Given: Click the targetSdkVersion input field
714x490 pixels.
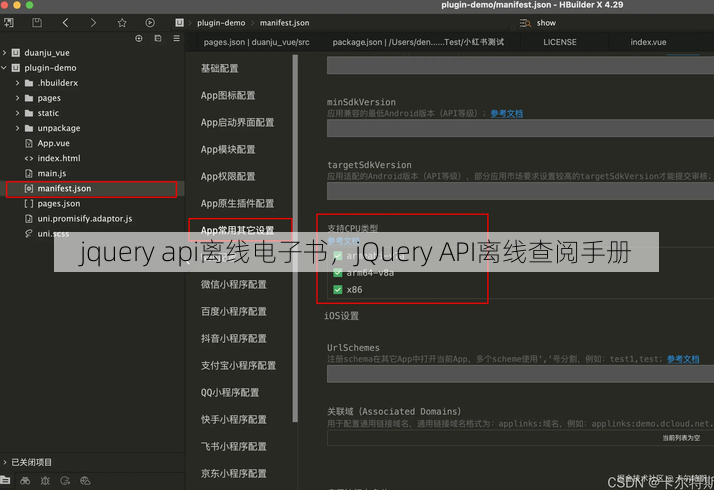Looking at the screenshot, I should pos(520,191).
